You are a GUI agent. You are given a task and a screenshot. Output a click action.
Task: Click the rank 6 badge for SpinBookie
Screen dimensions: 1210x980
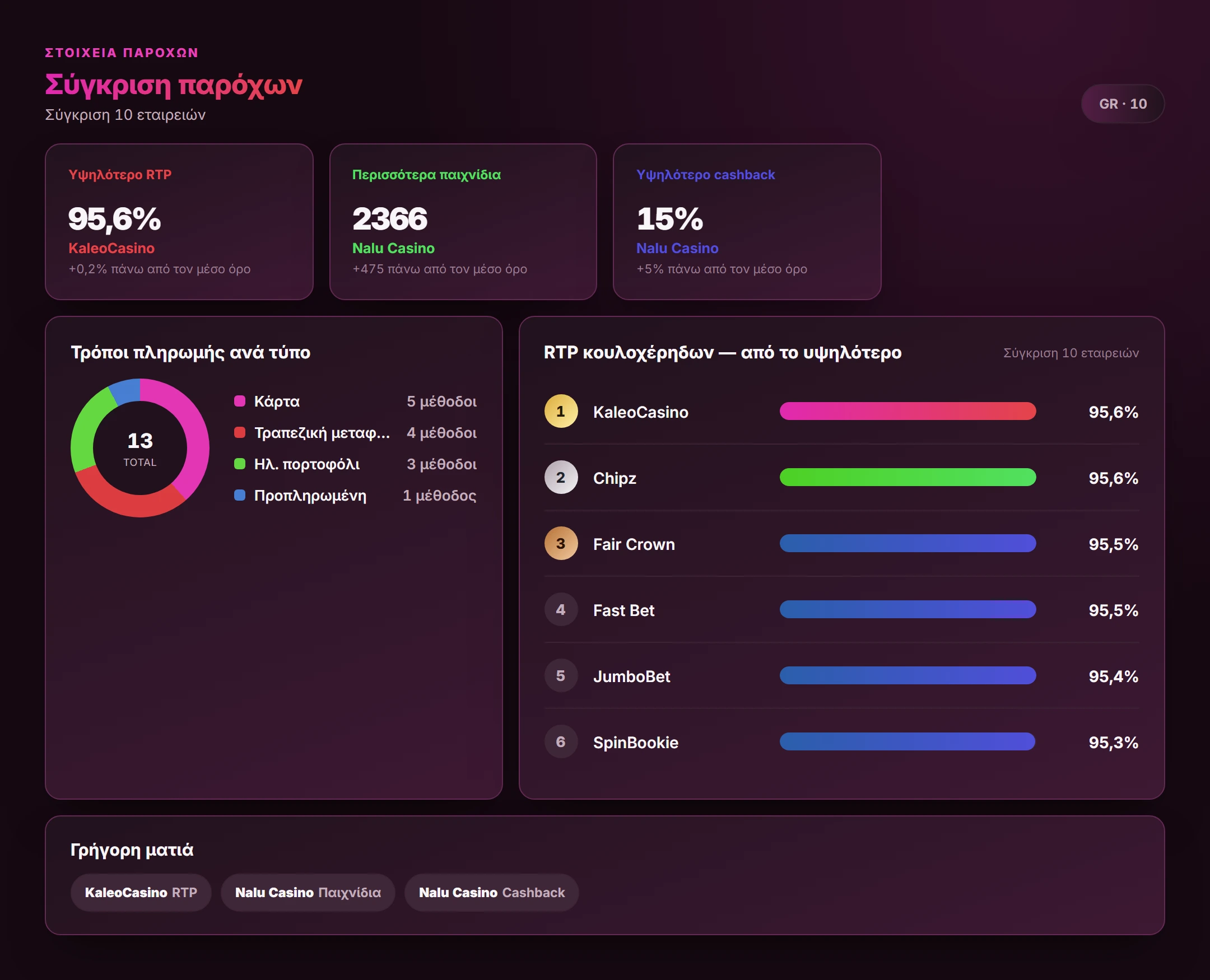[561, 742]
